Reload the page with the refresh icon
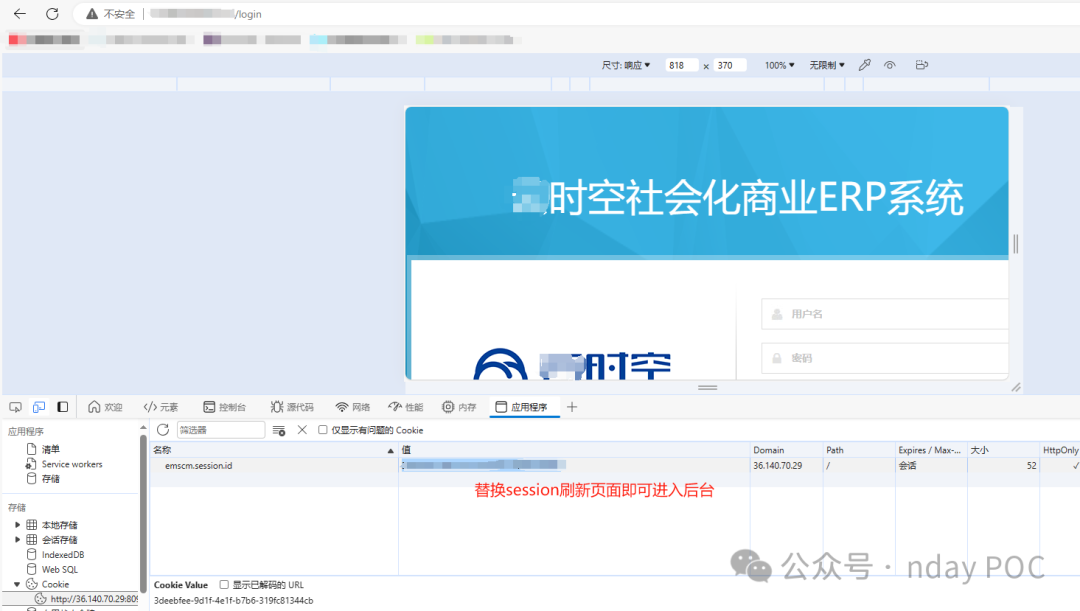Image resolution: width=1080 pixels, height=611 pixels. tap(52, 14)
